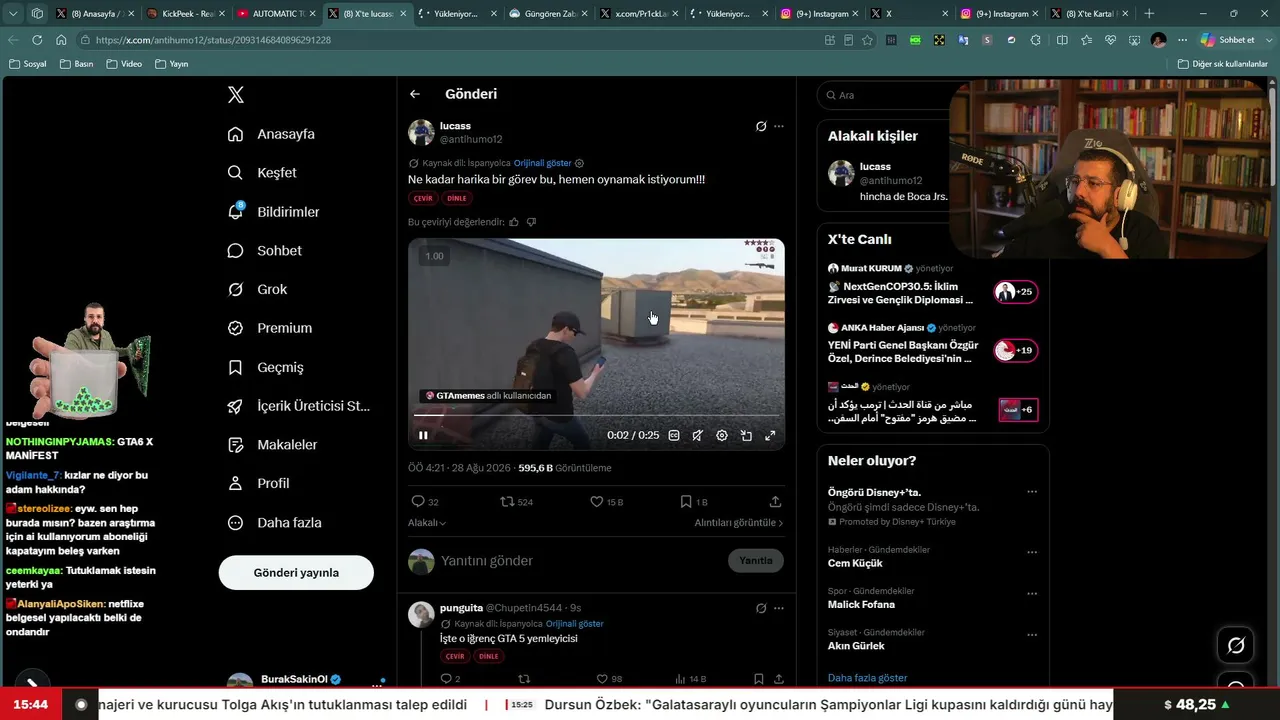Click the Grok icon on lucass's post
Screen dimensions: 1280x720
click(x=761, y=126)
